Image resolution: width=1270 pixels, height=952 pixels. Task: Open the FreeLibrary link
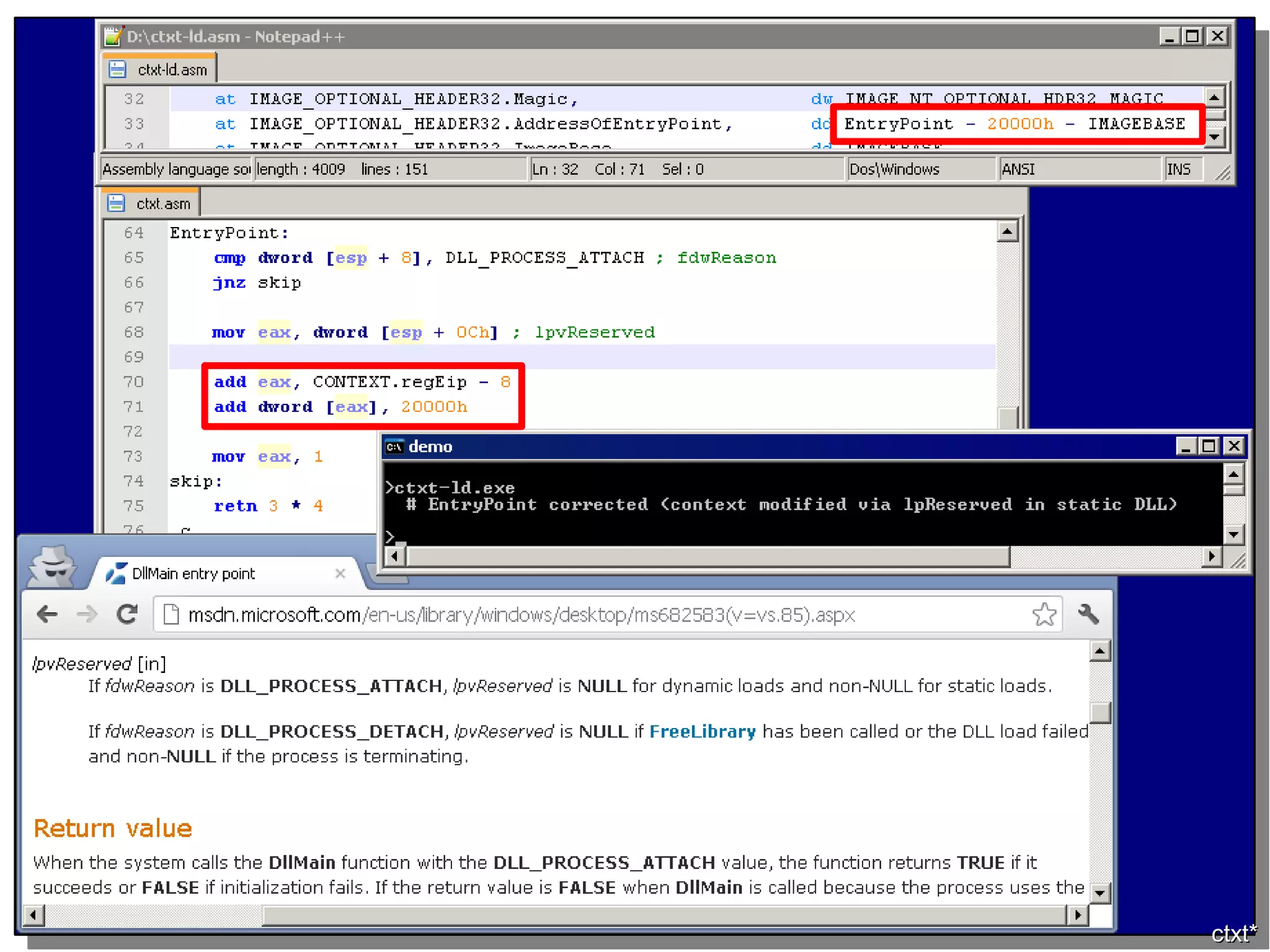click(702, 732)
